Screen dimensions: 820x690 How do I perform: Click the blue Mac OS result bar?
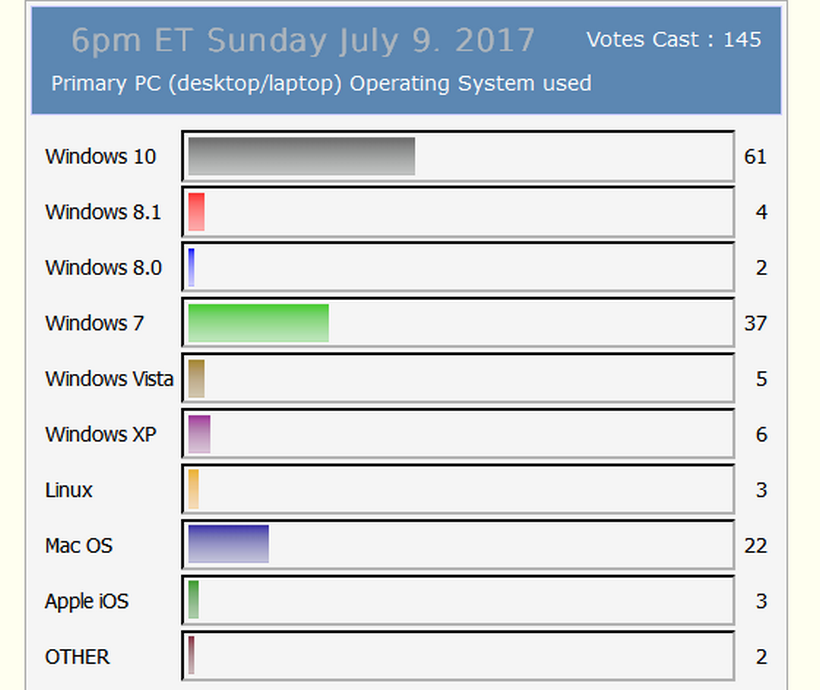point(228,545)
